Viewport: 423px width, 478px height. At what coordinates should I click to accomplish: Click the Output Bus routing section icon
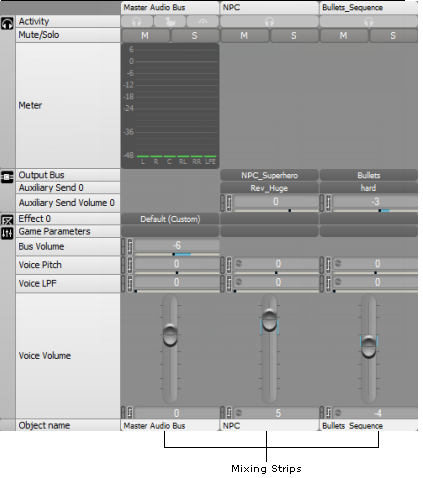(x=7, y=177)
